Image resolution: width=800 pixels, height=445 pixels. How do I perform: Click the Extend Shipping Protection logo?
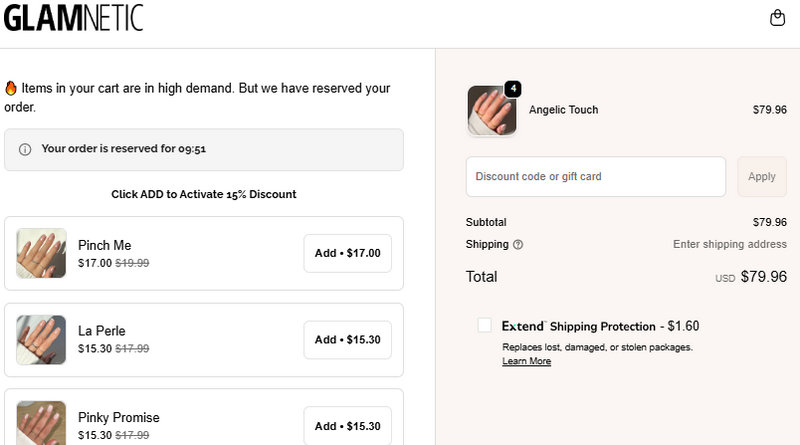[x=523, y=326]
